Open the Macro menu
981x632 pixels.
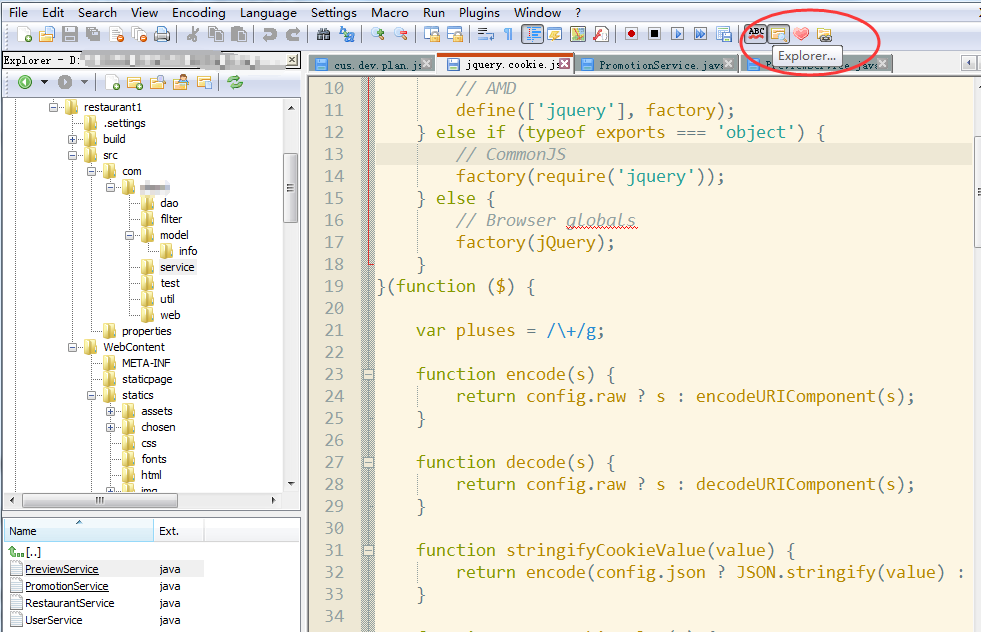coord(389,13)
